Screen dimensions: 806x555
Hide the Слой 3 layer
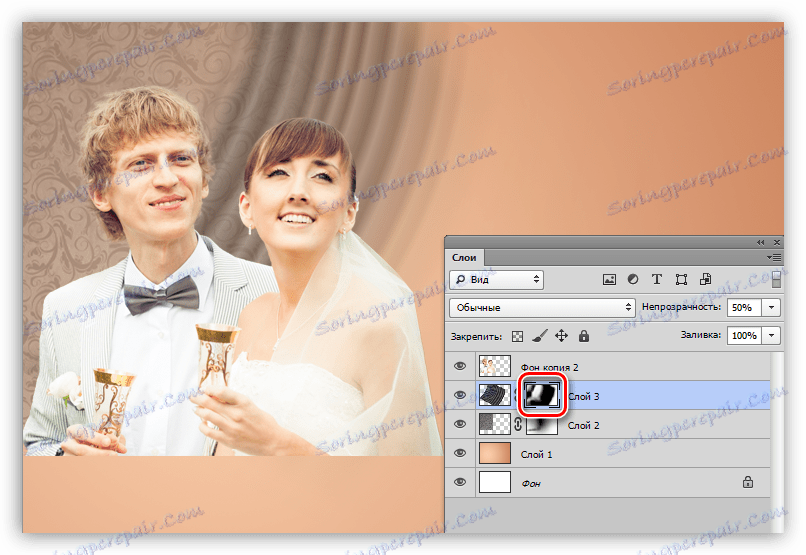click(x=460, y=395)
